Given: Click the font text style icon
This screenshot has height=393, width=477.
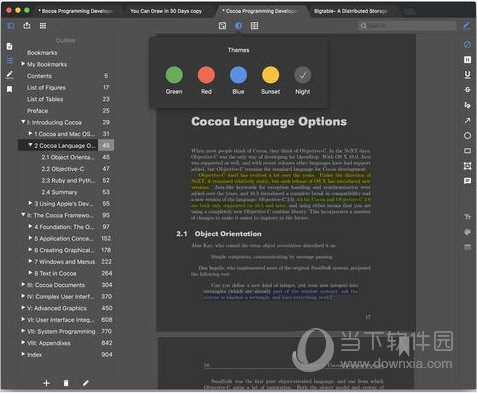Looking at the screenshot, I should (467, 217).
